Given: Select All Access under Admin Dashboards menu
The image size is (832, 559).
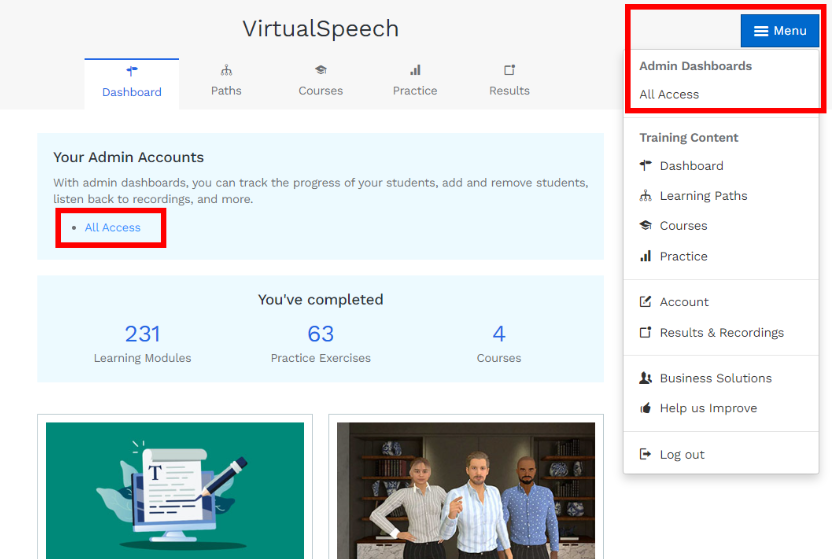Looking at the screenshot, I should point(669,94).
